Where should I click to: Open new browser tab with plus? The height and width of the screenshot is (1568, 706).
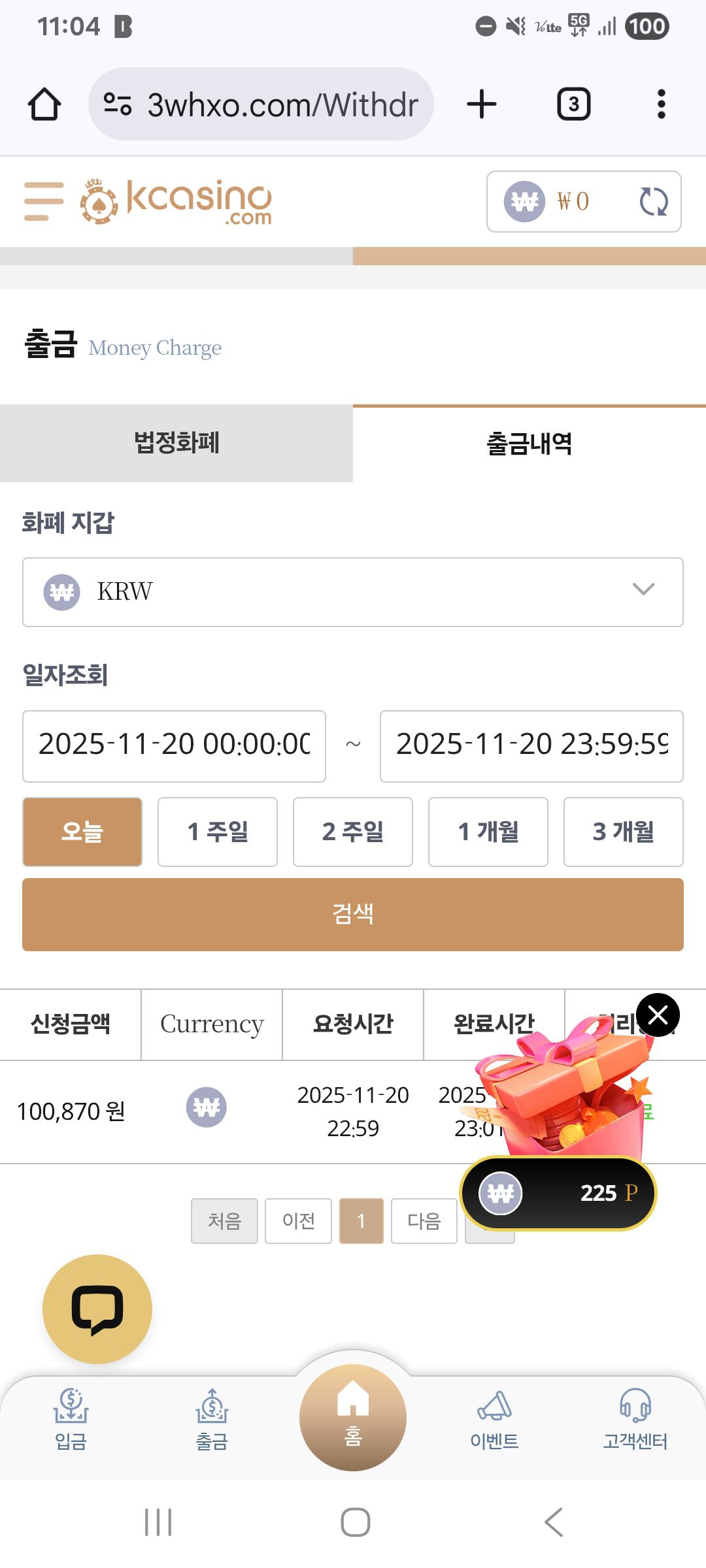tap(482, 105)
